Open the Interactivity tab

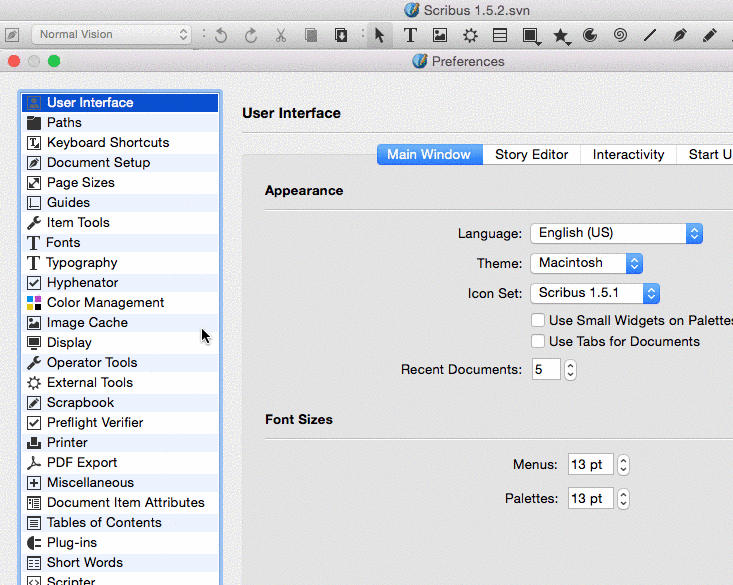pyautogui.click(x=628, y=155)
